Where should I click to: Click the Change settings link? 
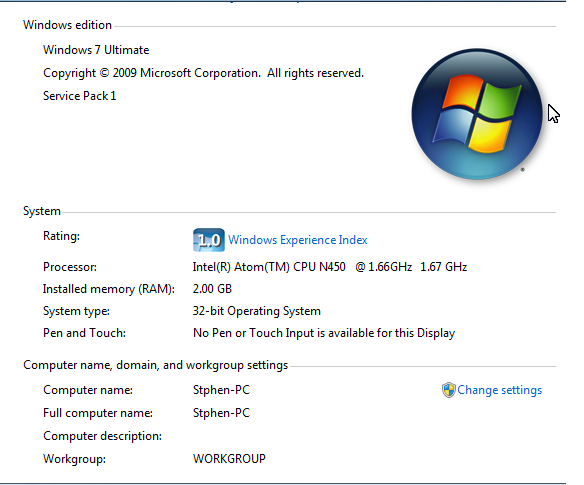tap(499, 390)
